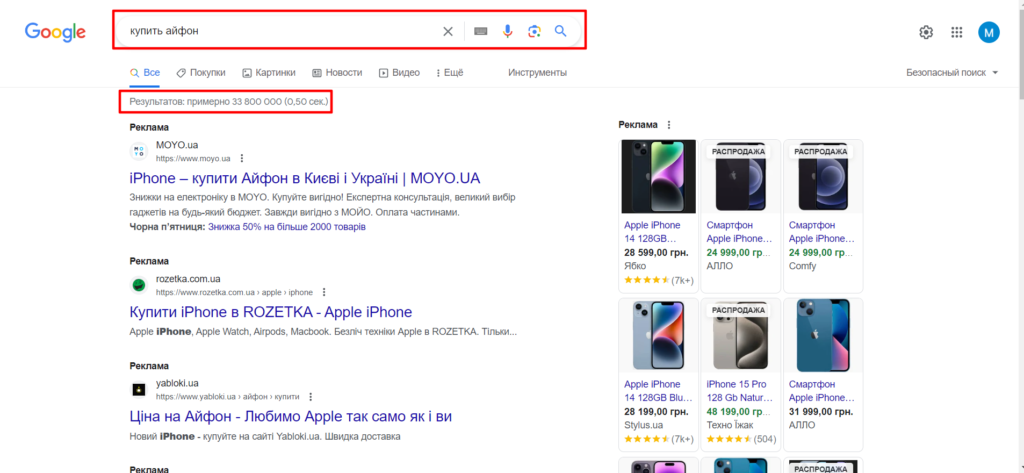Open the settings gear icon
This screenshot has height=473, width=1024.
coord(926,32)
